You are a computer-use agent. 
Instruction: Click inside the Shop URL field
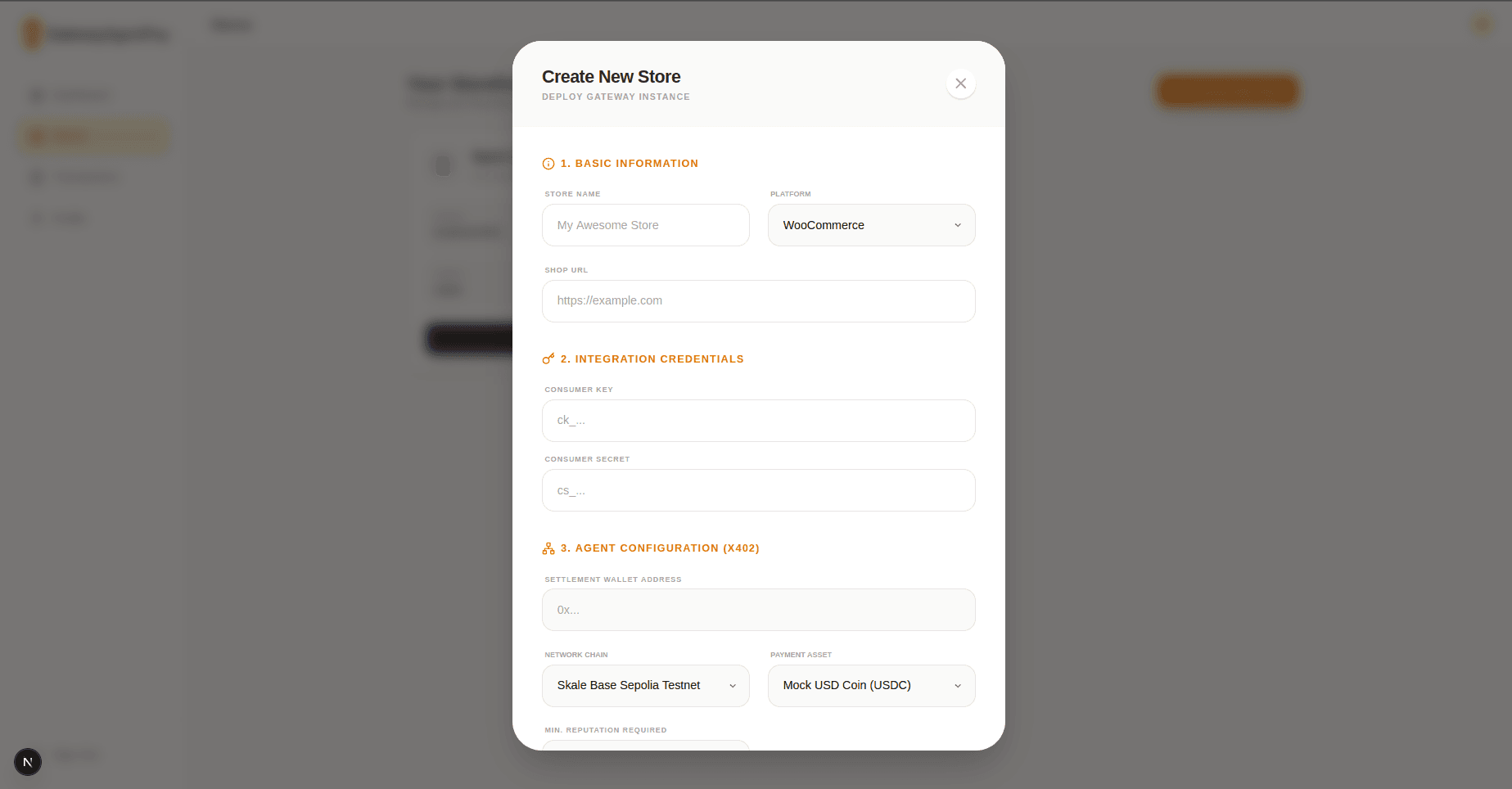758,300
